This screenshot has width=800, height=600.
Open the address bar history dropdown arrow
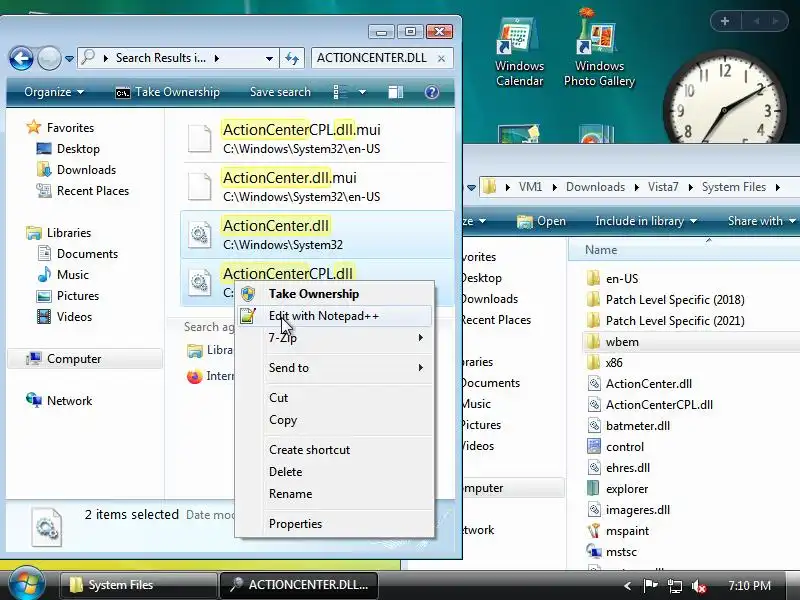pyautogui.click(x=269, y=59)
